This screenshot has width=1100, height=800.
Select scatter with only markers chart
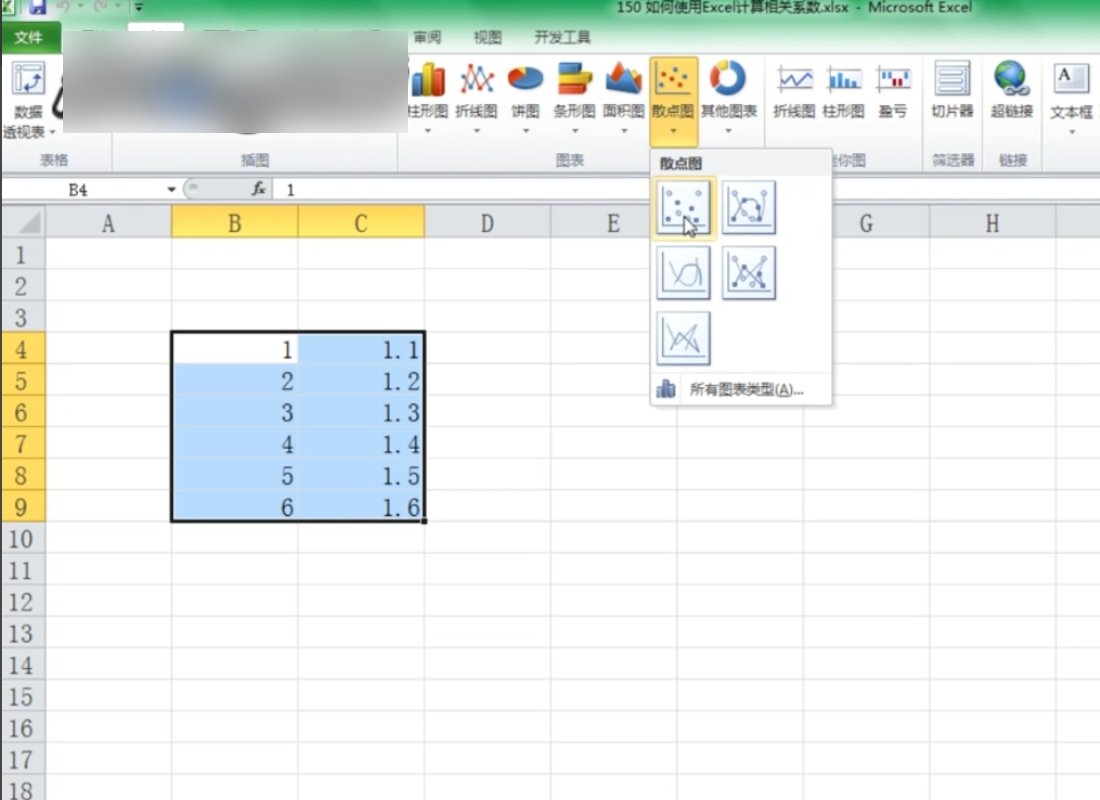click(x=685, y=208)
